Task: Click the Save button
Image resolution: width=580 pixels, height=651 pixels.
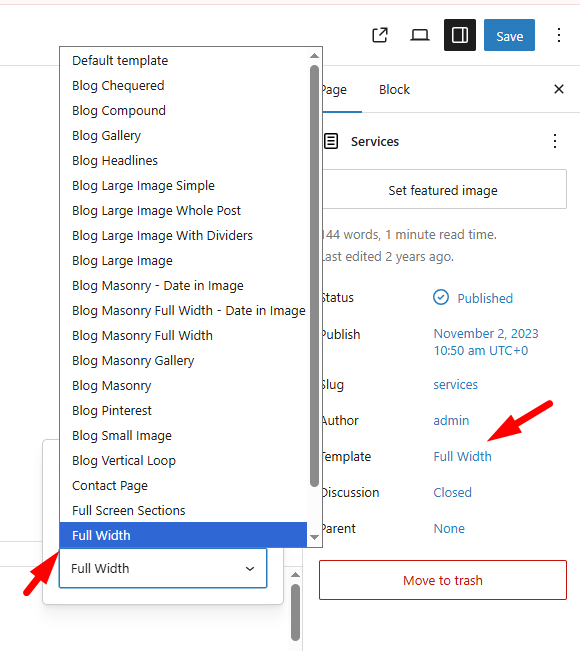Action: (x=509, y=35)
